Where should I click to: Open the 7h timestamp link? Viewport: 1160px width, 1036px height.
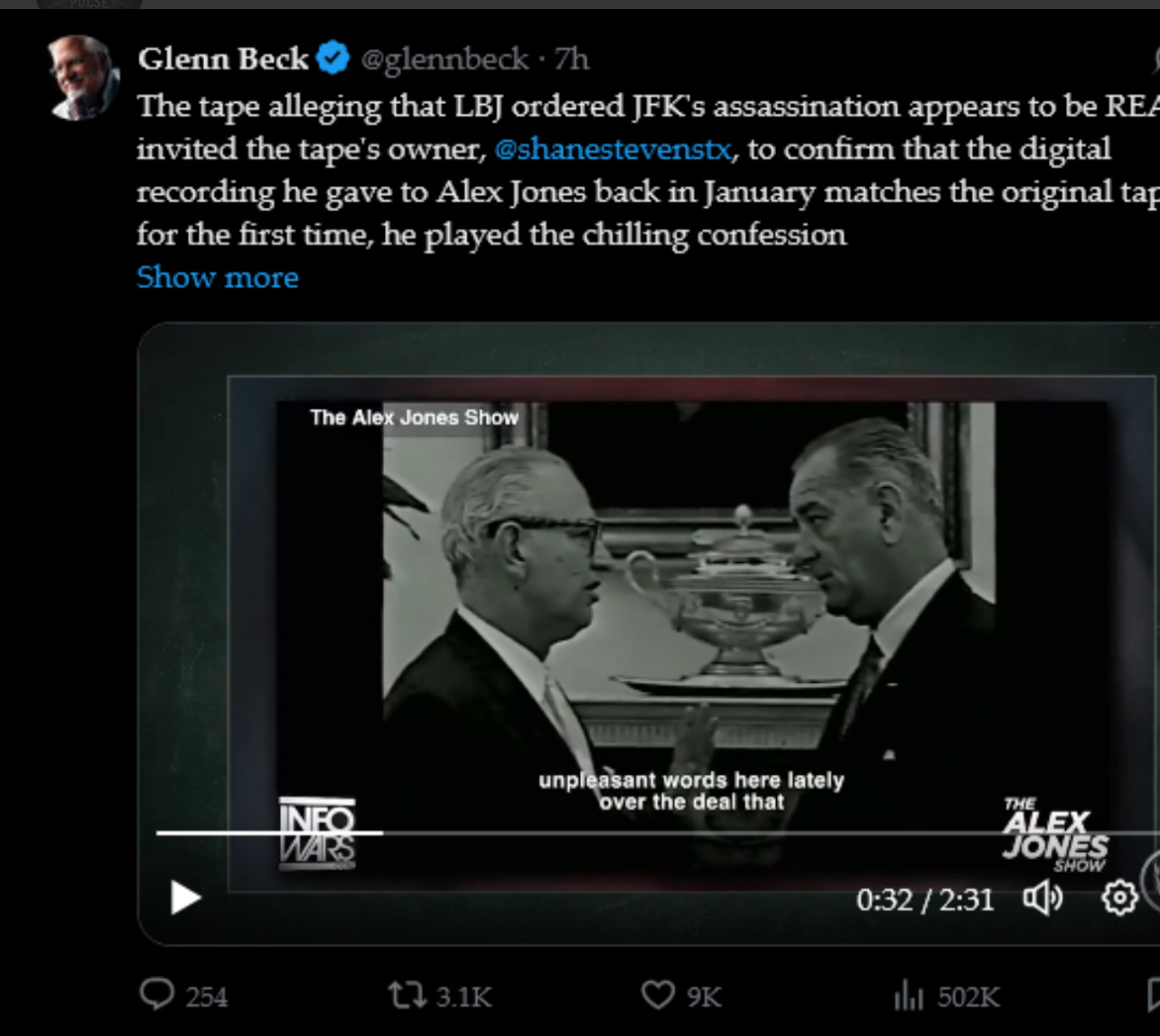572,60
